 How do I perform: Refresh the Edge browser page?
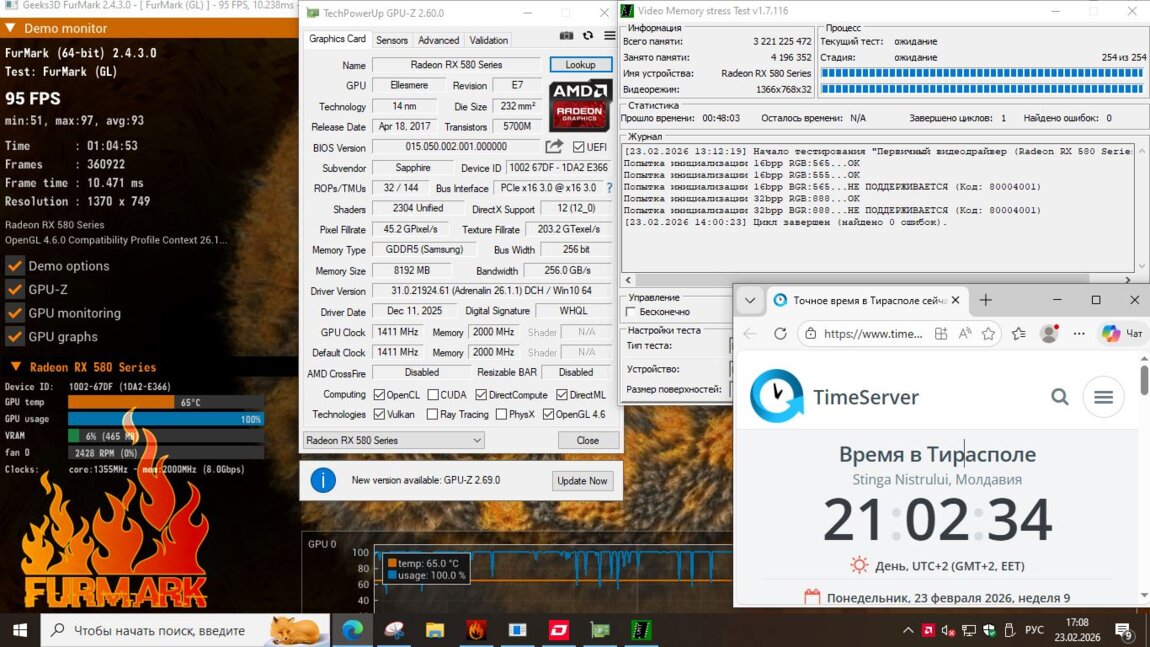tap(780, 334)
